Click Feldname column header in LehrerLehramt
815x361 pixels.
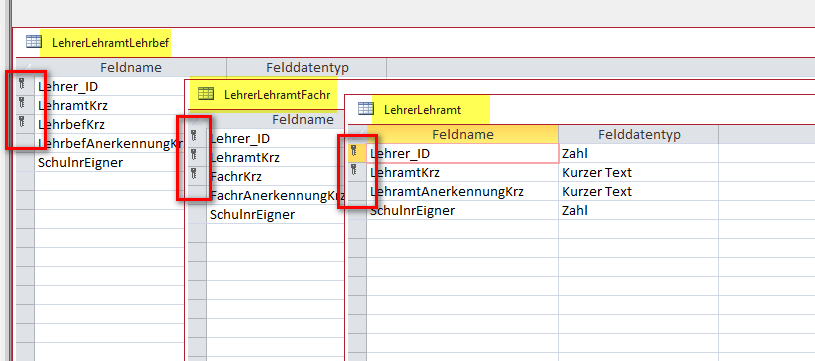(x=463, y=135)
